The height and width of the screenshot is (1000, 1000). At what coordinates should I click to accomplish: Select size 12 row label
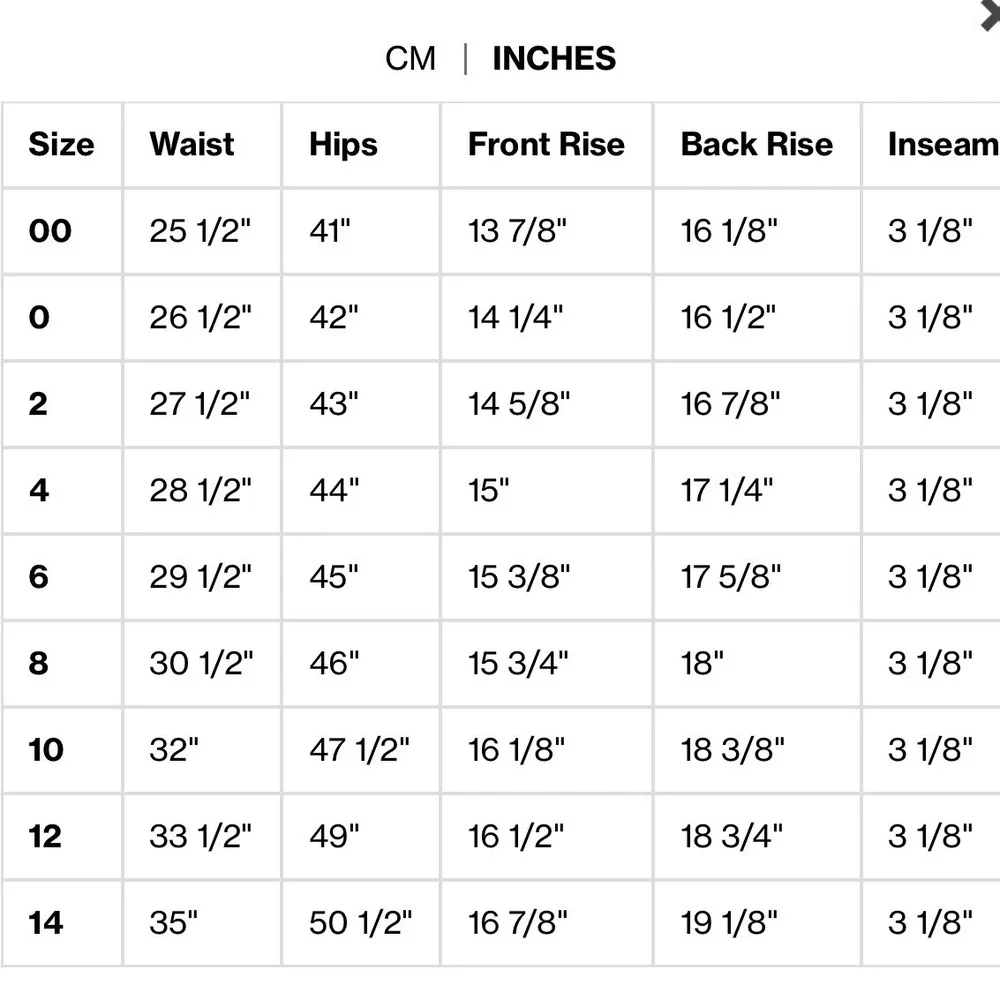pos(45,836)
